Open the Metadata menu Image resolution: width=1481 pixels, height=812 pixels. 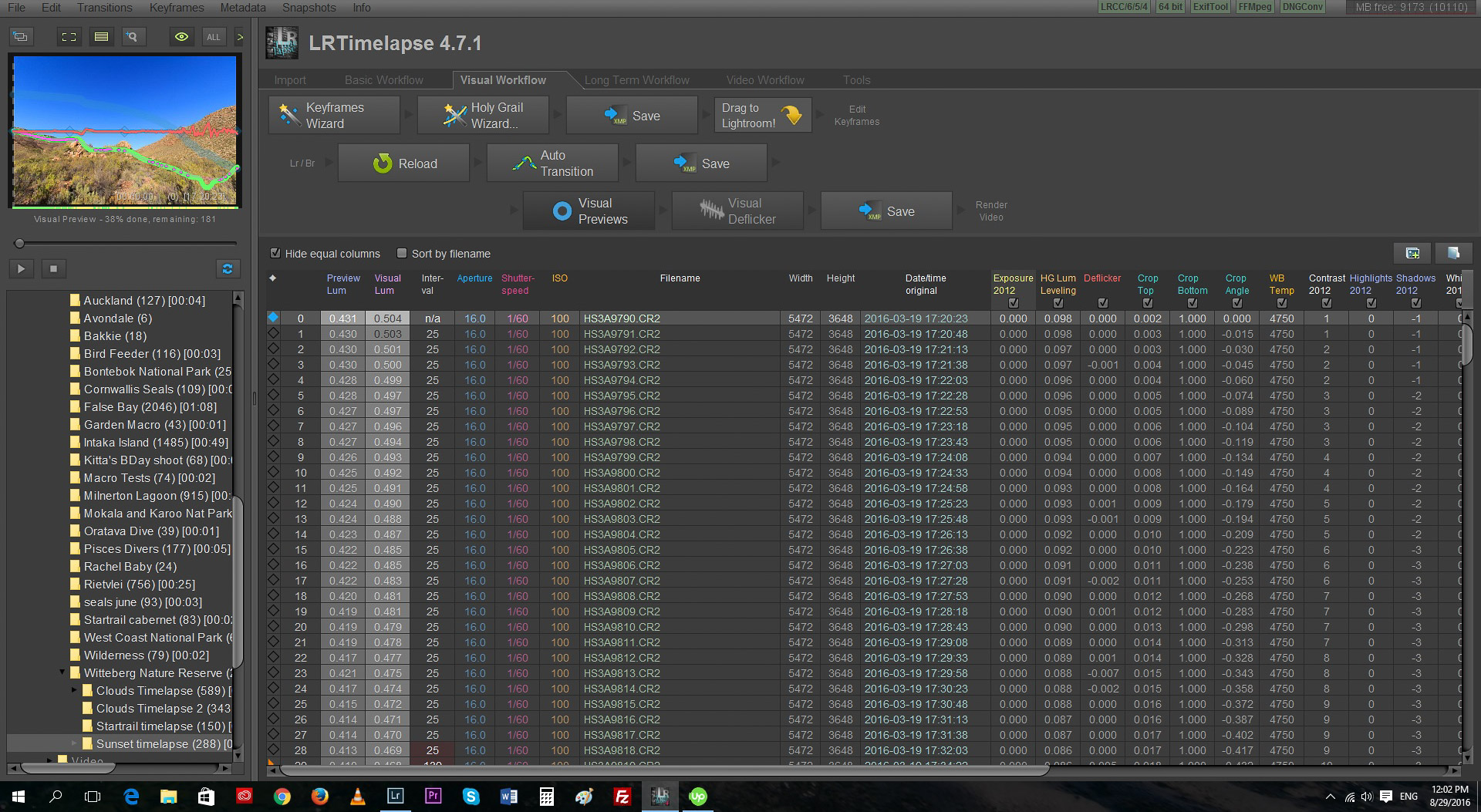243,8
